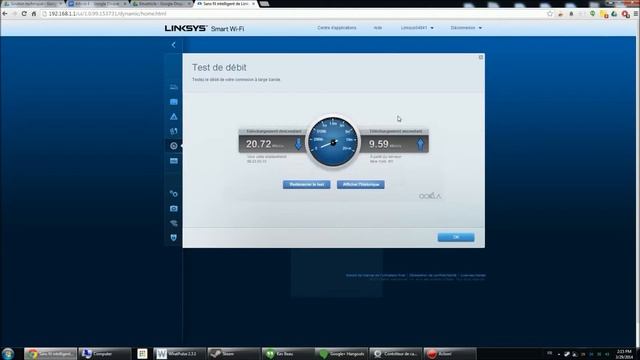Switch to Google+ Hangouts taskbar item

[341, 353]
